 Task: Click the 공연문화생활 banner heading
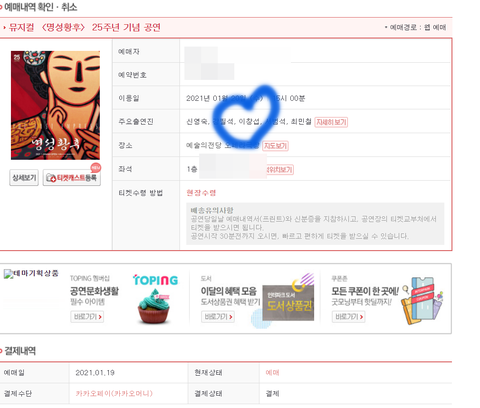pyautogui.click(x=94, y=291)
